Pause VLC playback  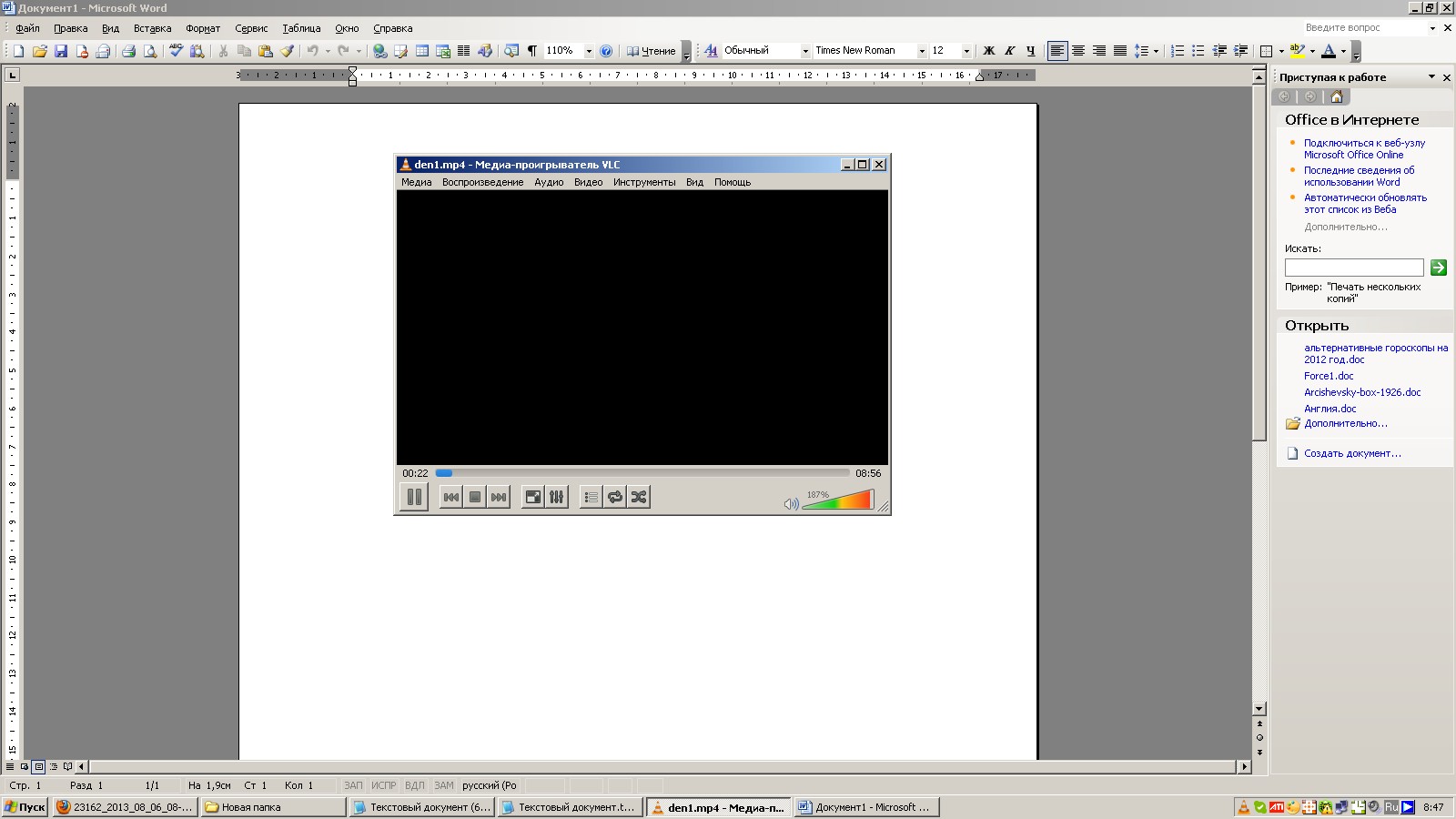(414, 497)
